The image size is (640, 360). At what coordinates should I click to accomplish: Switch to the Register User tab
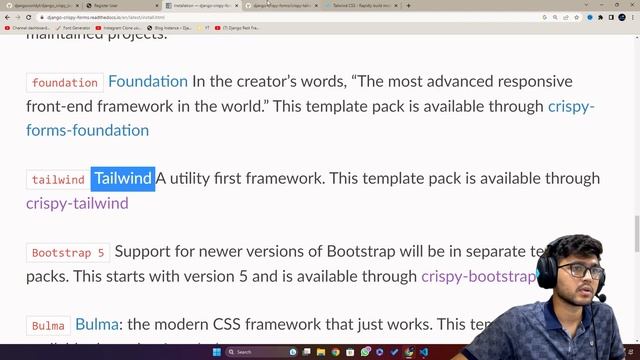click(121, 6)
